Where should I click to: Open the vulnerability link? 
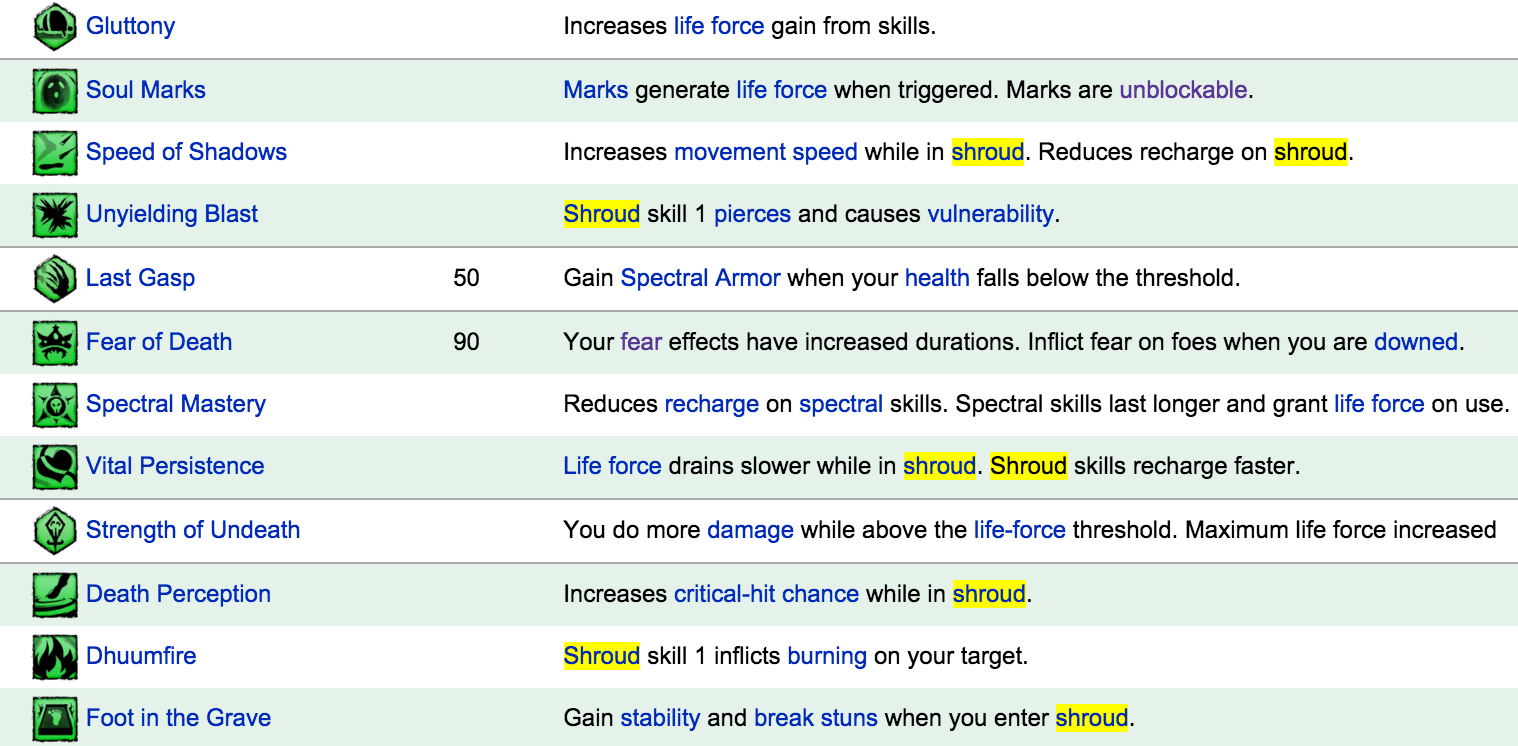pos(990,214)
